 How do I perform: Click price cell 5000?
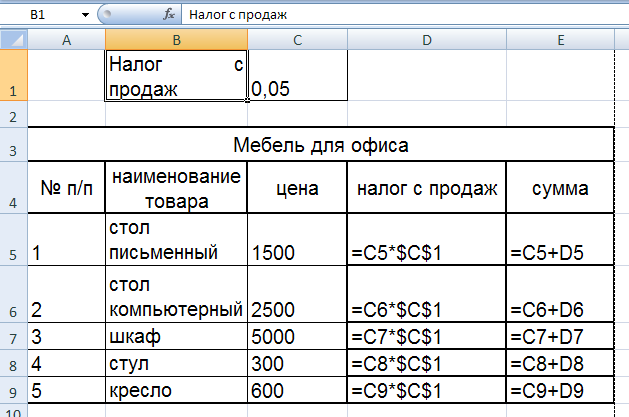(297, 336)
